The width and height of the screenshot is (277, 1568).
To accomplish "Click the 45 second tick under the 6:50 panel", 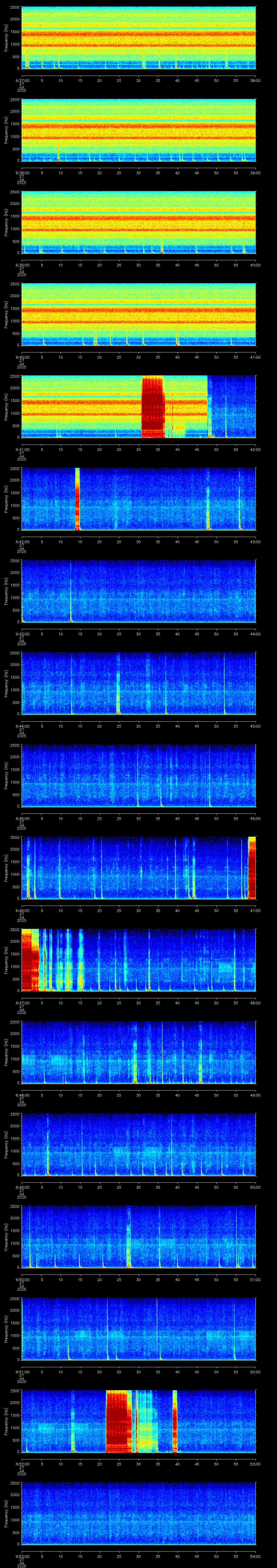I will (x=197, y=1279).
